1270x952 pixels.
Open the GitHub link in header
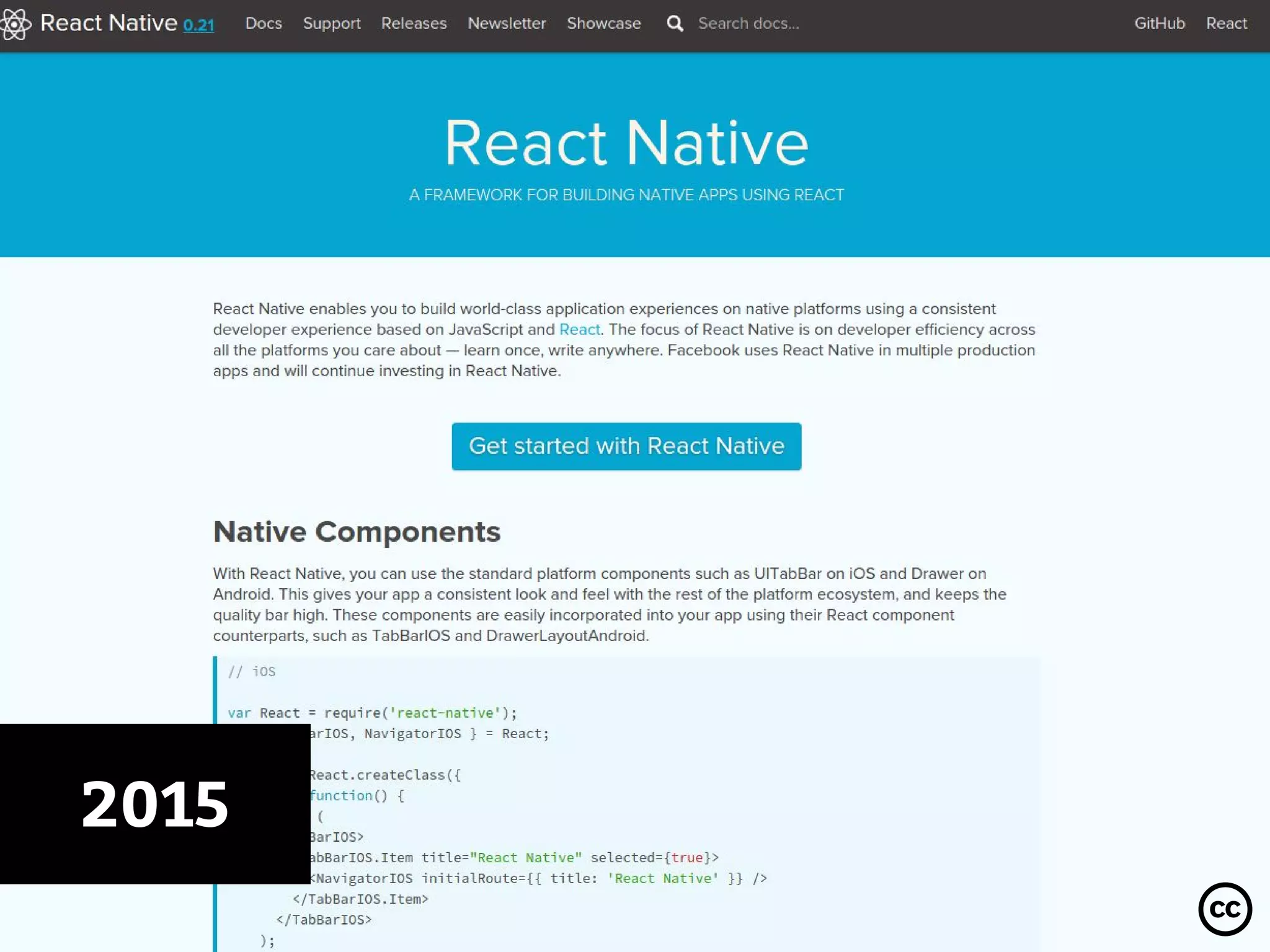(x=1159, y=24)
